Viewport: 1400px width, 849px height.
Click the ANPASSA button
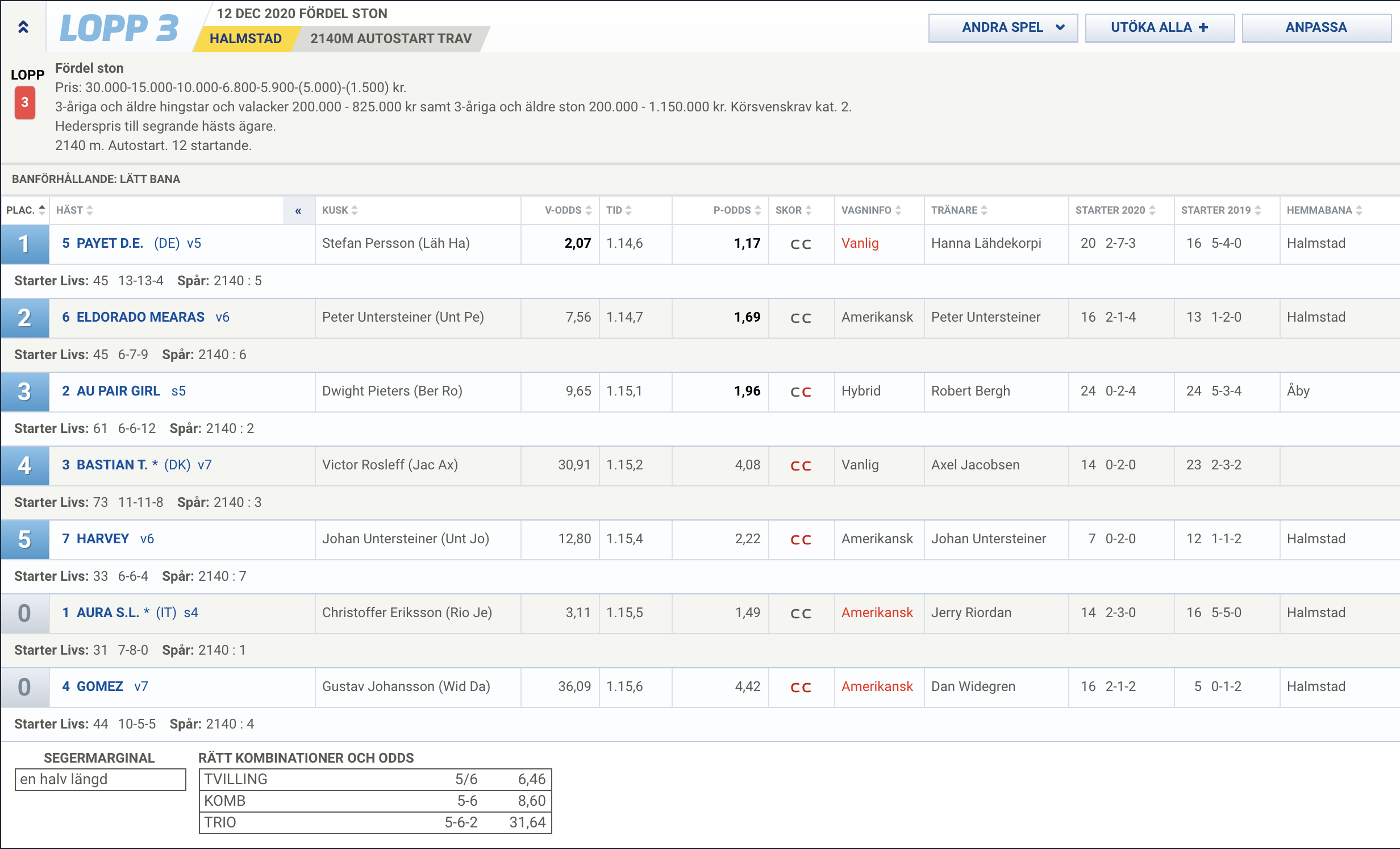[x=1316, y=27]
